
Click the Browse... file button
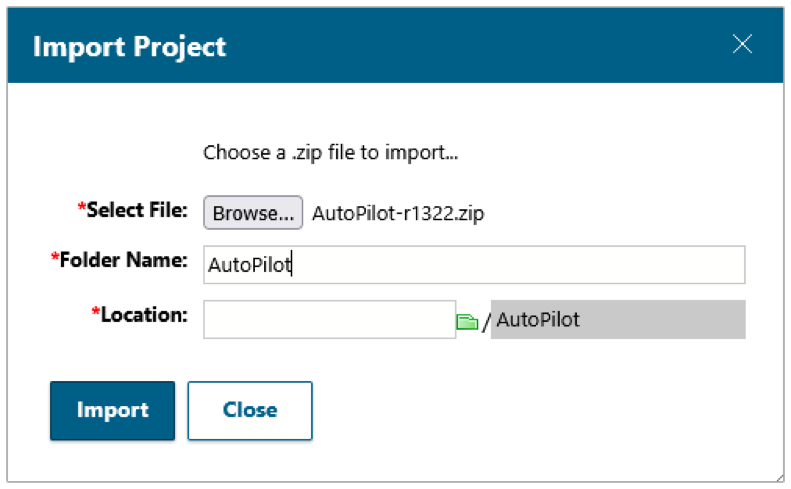coord(253,213)
